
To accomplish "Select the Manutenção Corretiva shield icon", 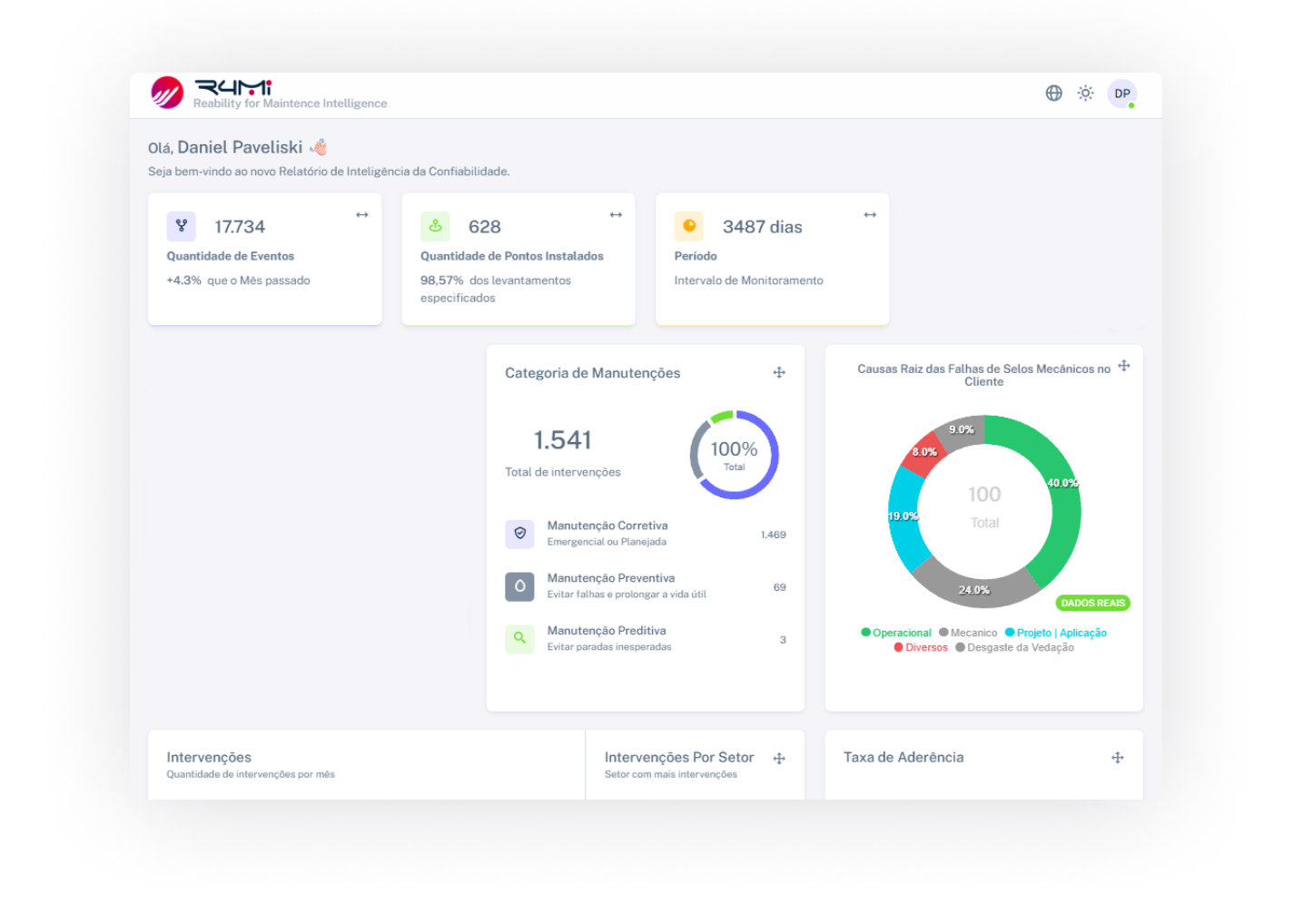I will pos(519,534).
